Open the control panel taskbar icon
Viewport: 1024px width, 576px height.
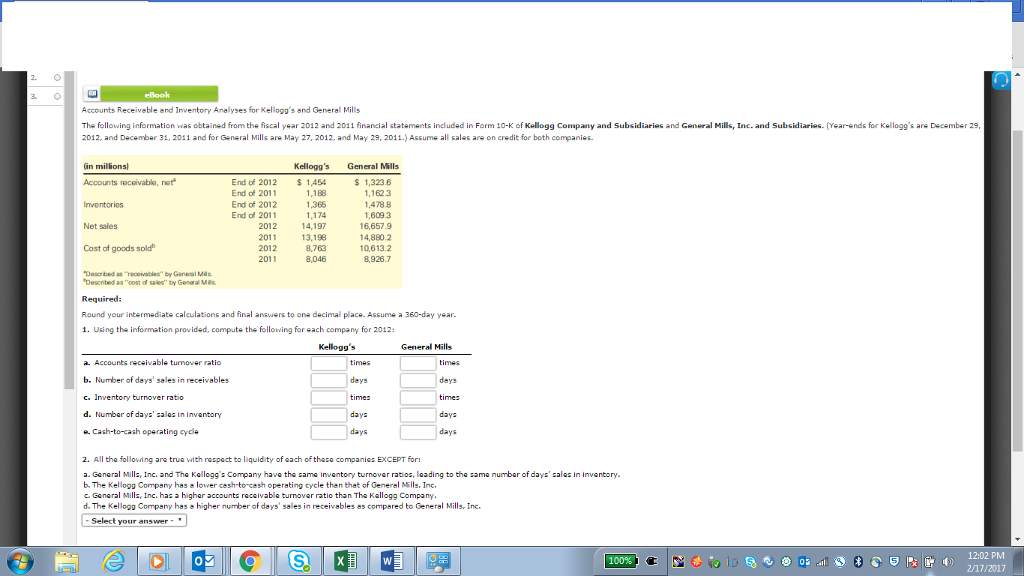(438, 562)
